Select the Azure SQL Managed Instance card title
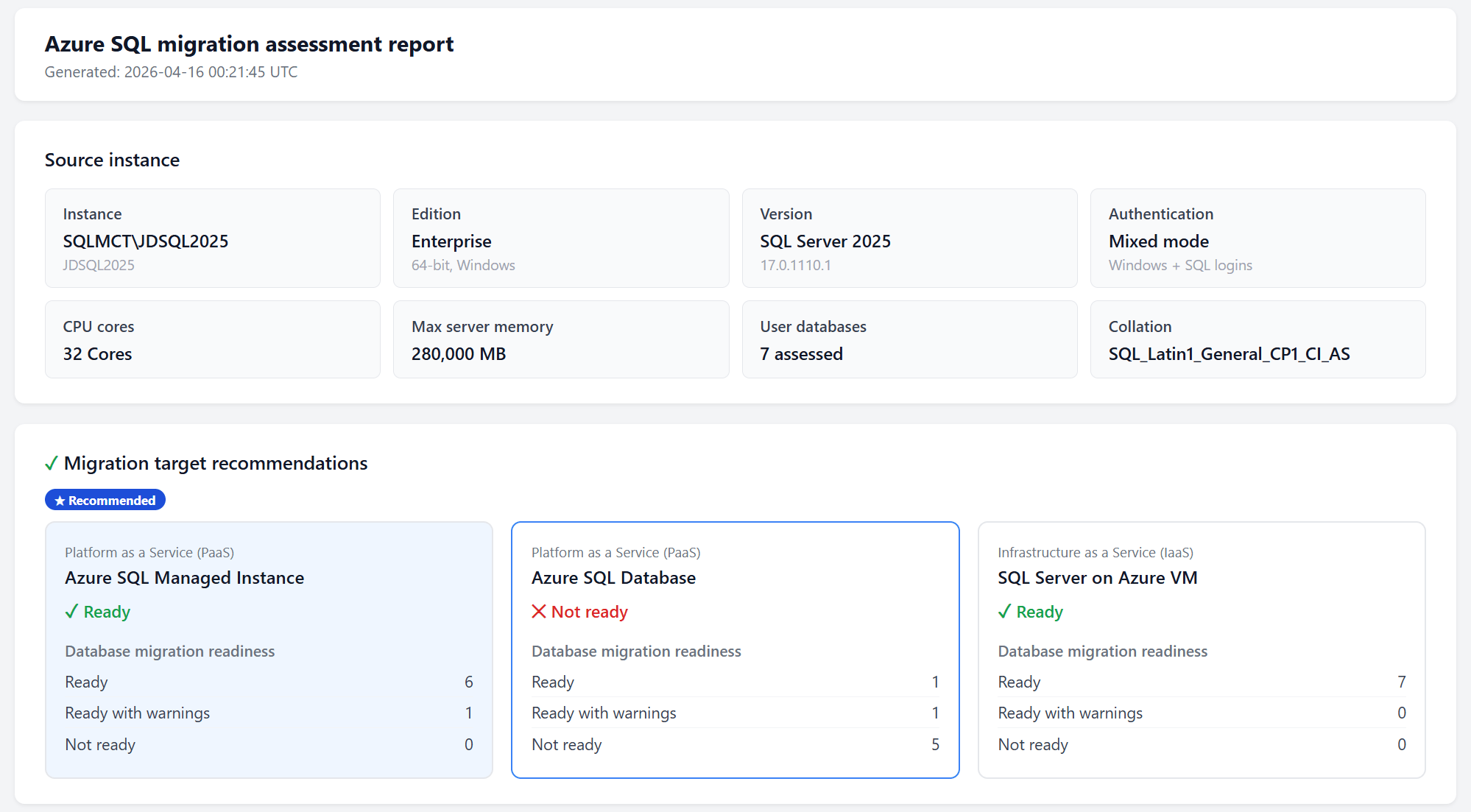 click(184, 578)
